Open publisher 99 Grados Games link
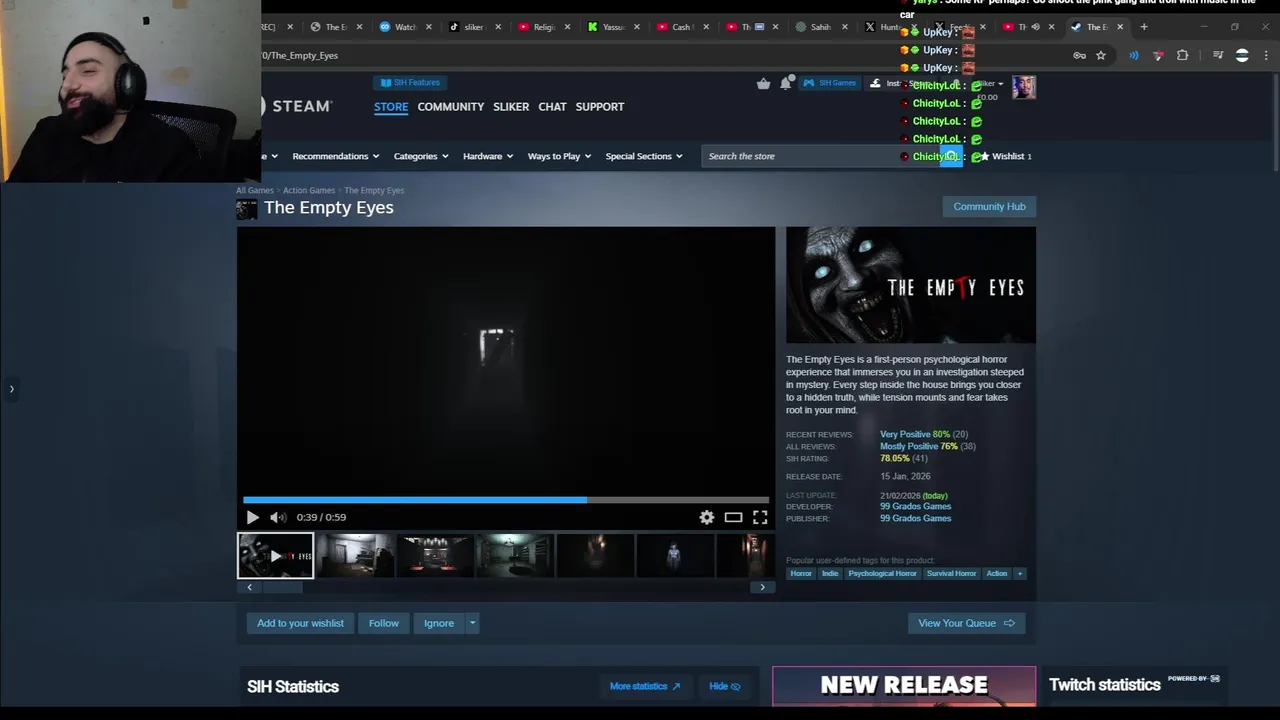1280x720 pixels. click(x=915, y=518)
